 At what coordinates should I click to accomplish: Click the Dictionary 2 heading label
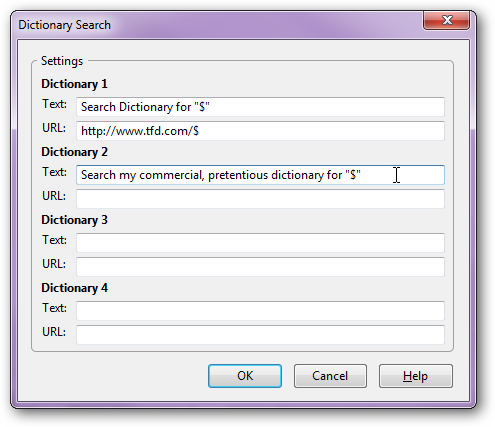click(x=75, y=152)
